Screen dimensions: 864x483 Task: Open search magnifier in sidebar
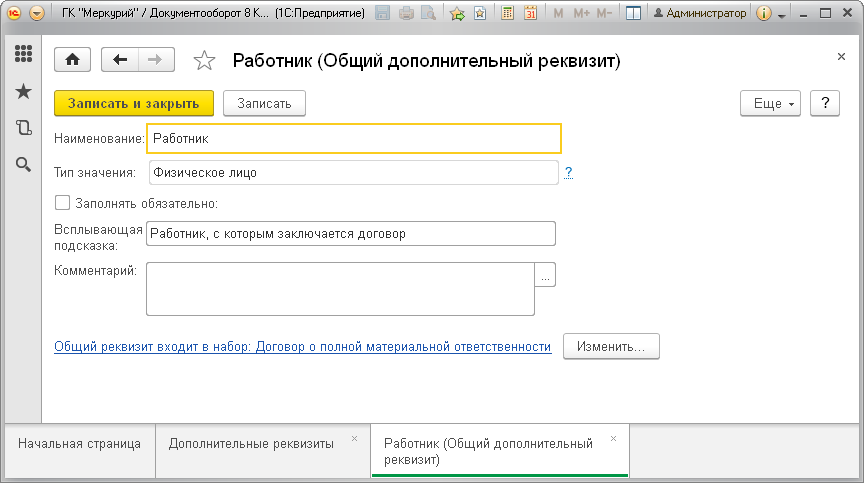[x=23, y=164]
